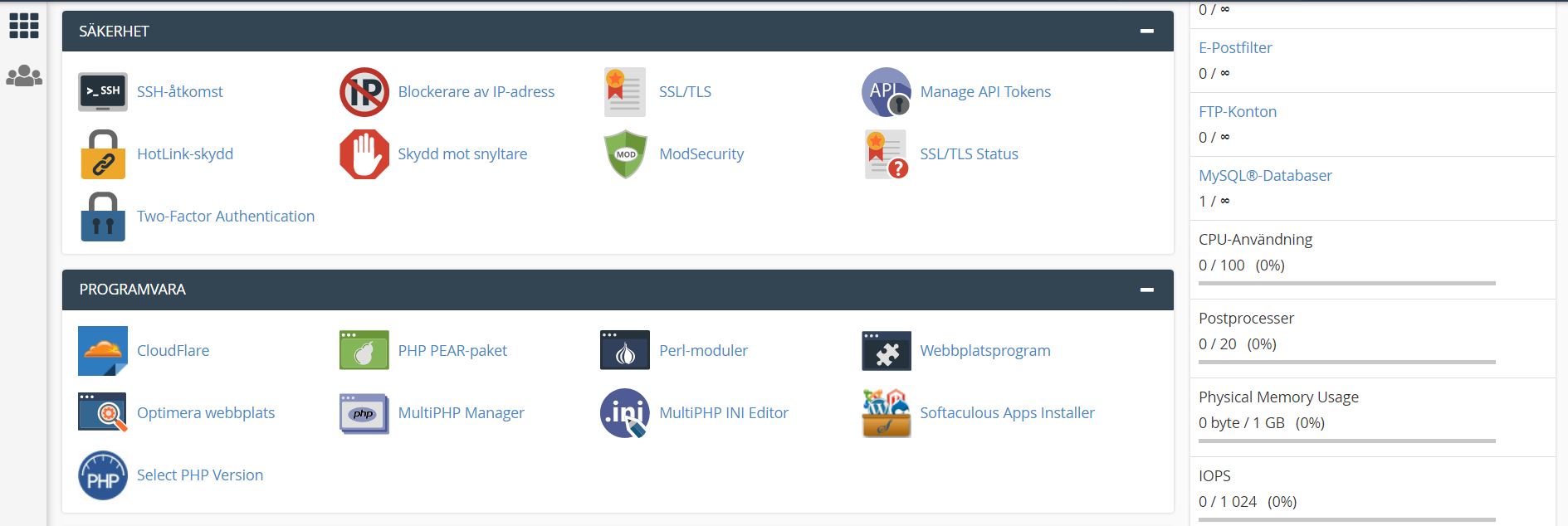Open the sidebar home grid icon

tap(24, 26)
